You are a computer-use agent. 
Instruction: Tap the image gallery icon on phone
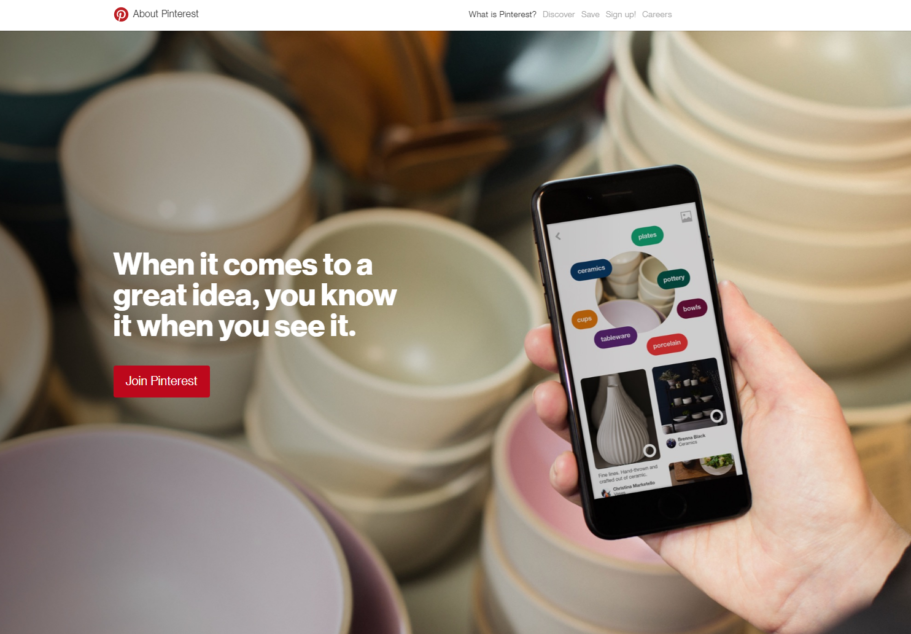tap(686, 217)
